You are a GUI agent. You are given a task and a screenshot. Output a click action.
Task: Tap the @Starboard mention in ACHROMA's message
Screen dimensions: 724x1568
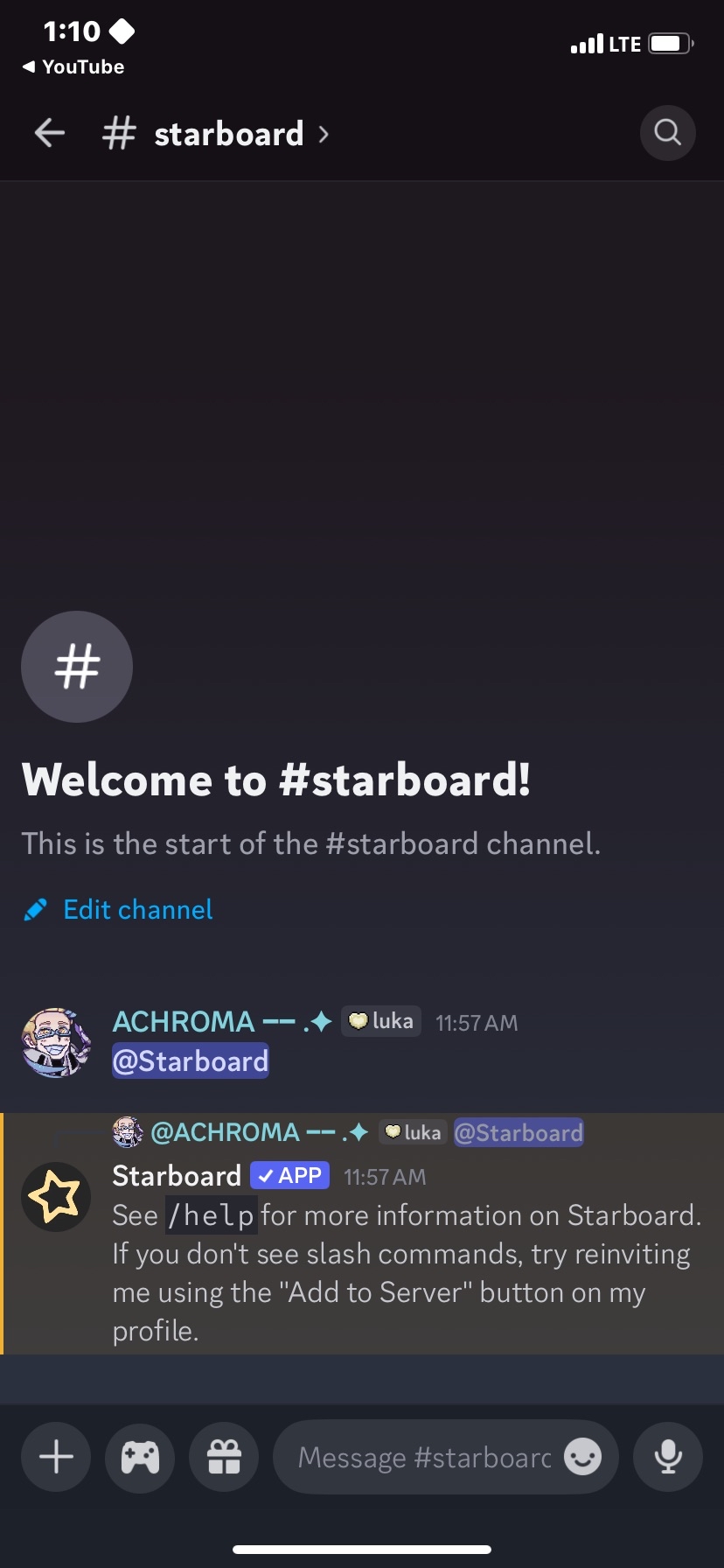[191, 1061]
